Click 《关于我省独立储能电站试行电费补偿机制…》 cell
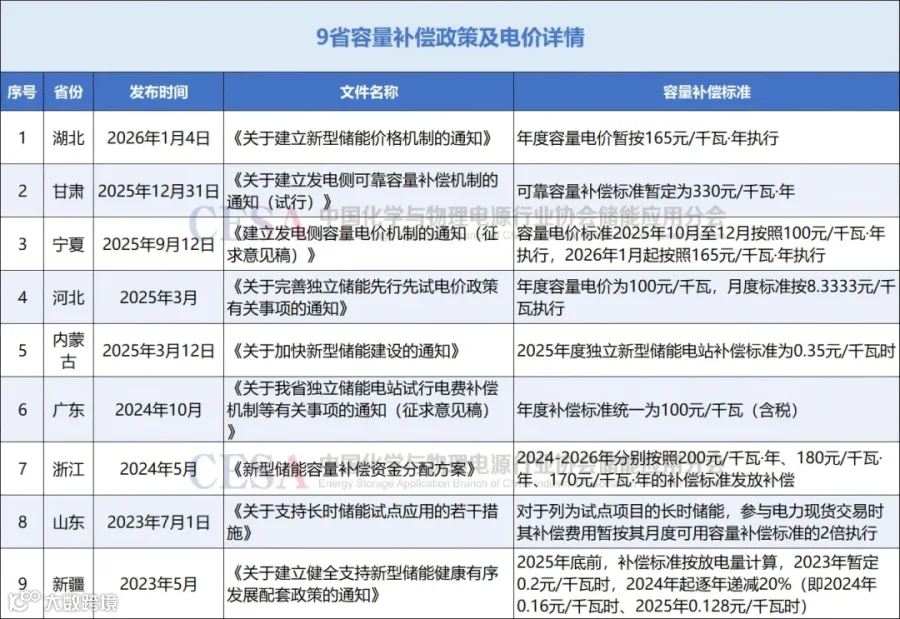The image size is (900, 619). coord(368,409)
